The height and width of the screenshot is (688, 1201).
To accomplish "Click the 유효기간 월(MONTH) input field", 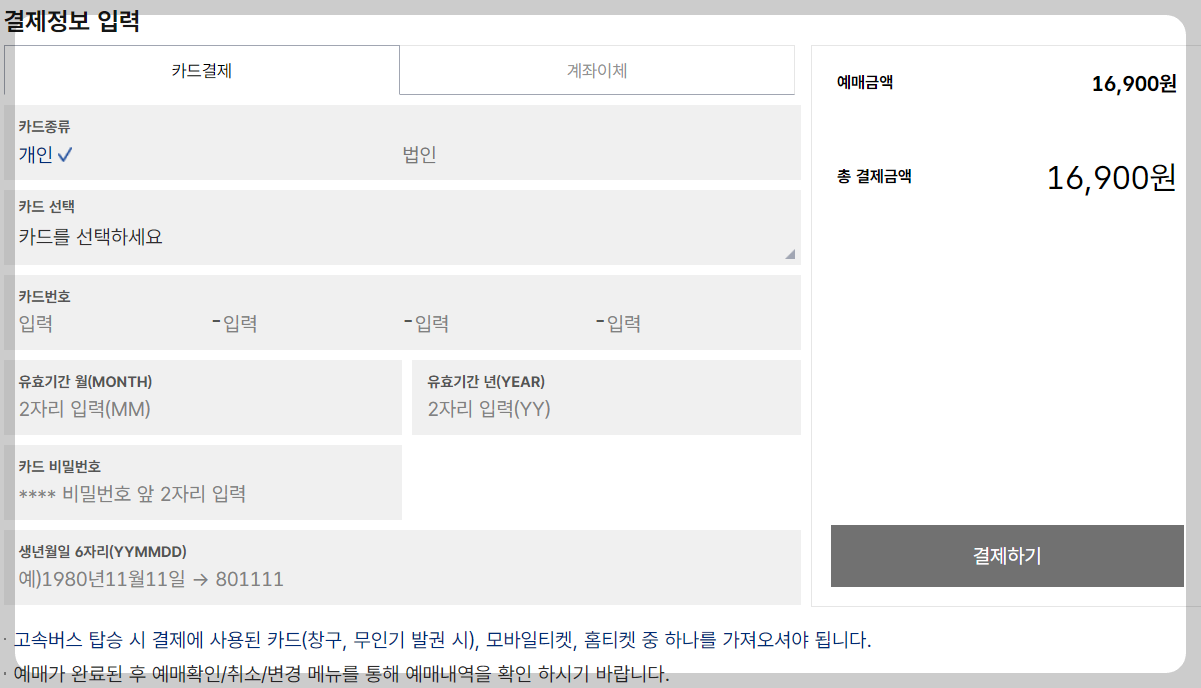I will (200, 407).
